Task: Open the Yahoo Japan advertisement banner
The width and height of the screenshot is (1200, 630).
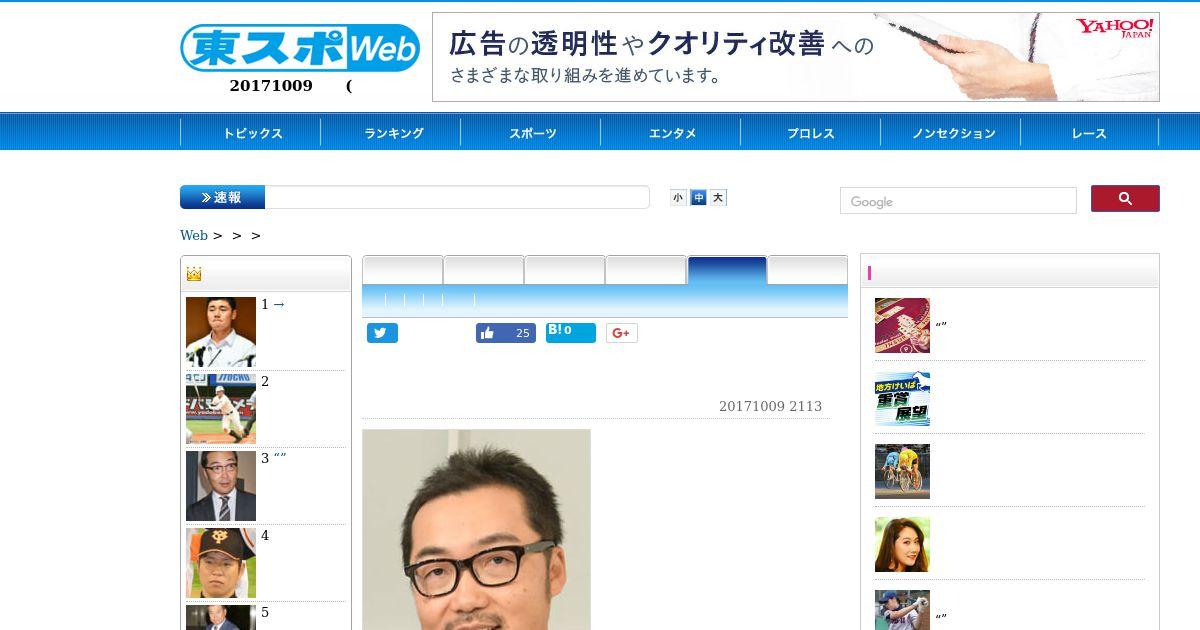Action: (x=796, y=57)
